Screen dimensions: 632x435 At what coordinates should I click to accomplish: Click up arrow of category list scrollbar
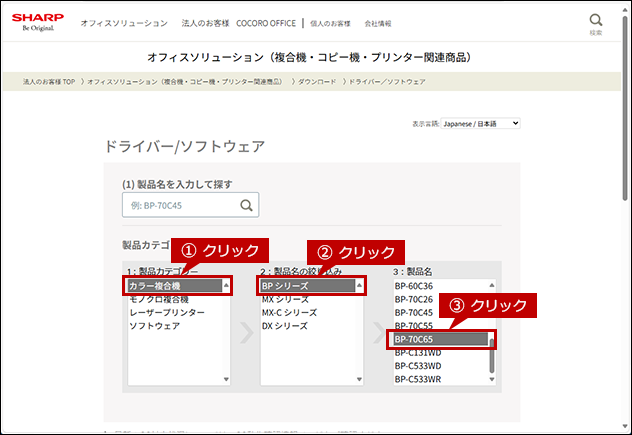(226, 285)
